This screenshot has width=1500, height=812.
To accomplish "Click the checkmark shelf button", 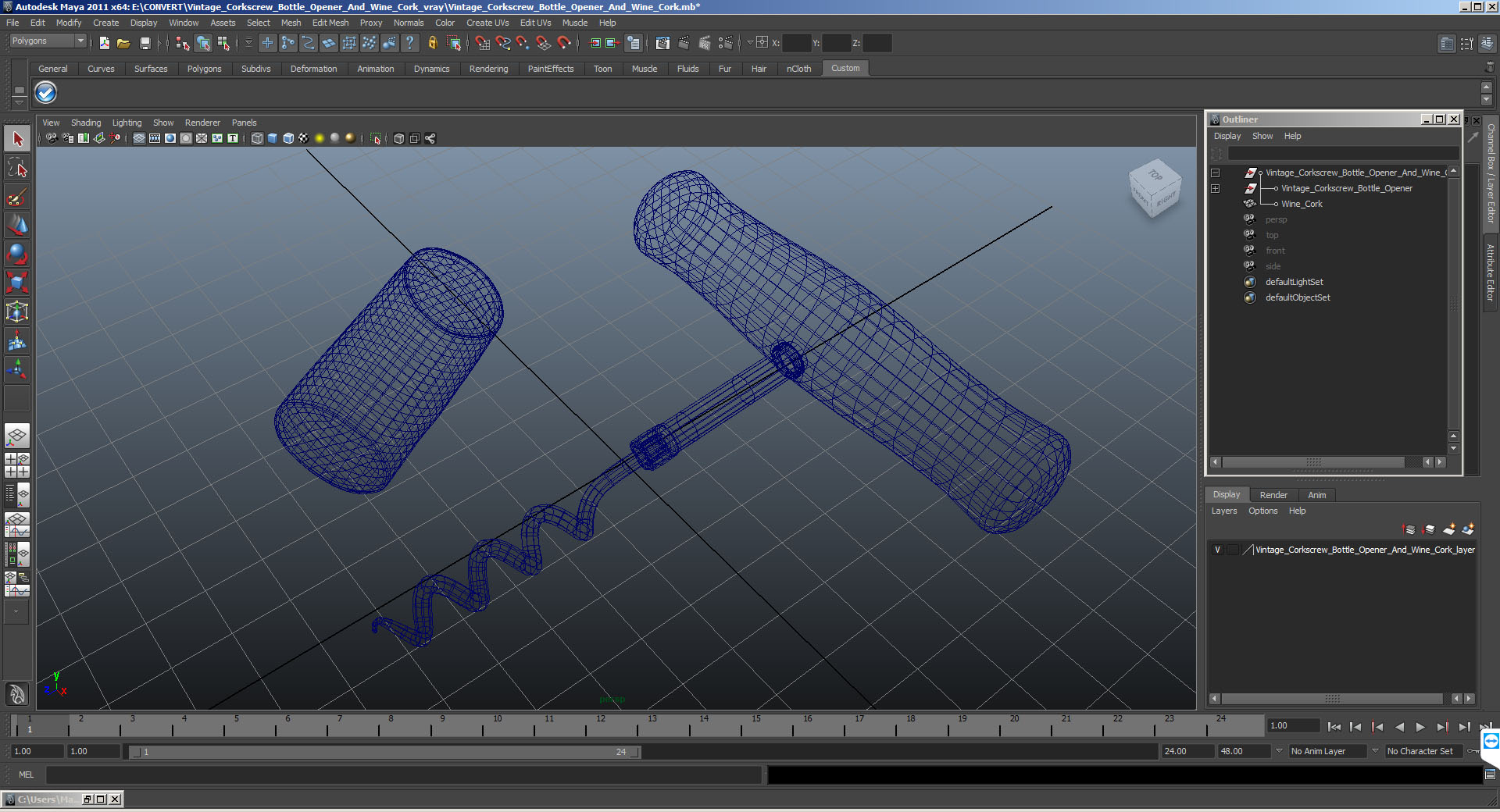I will click(46, 93).
